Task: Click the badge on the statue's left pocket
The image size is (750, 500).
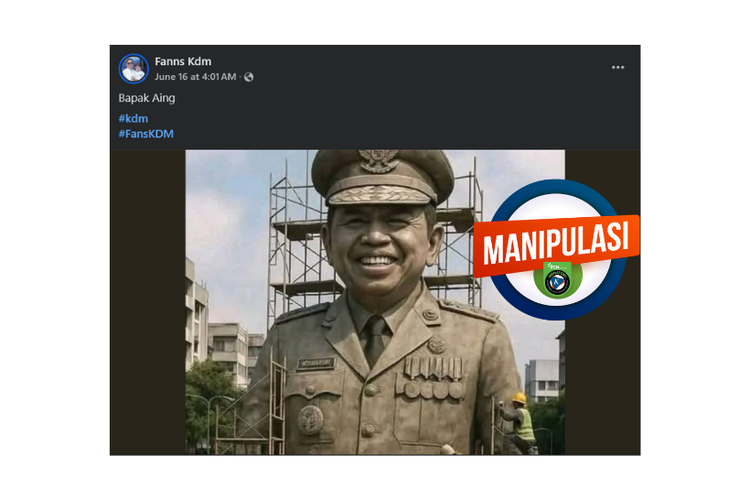Action: click(x=311, y=418)
